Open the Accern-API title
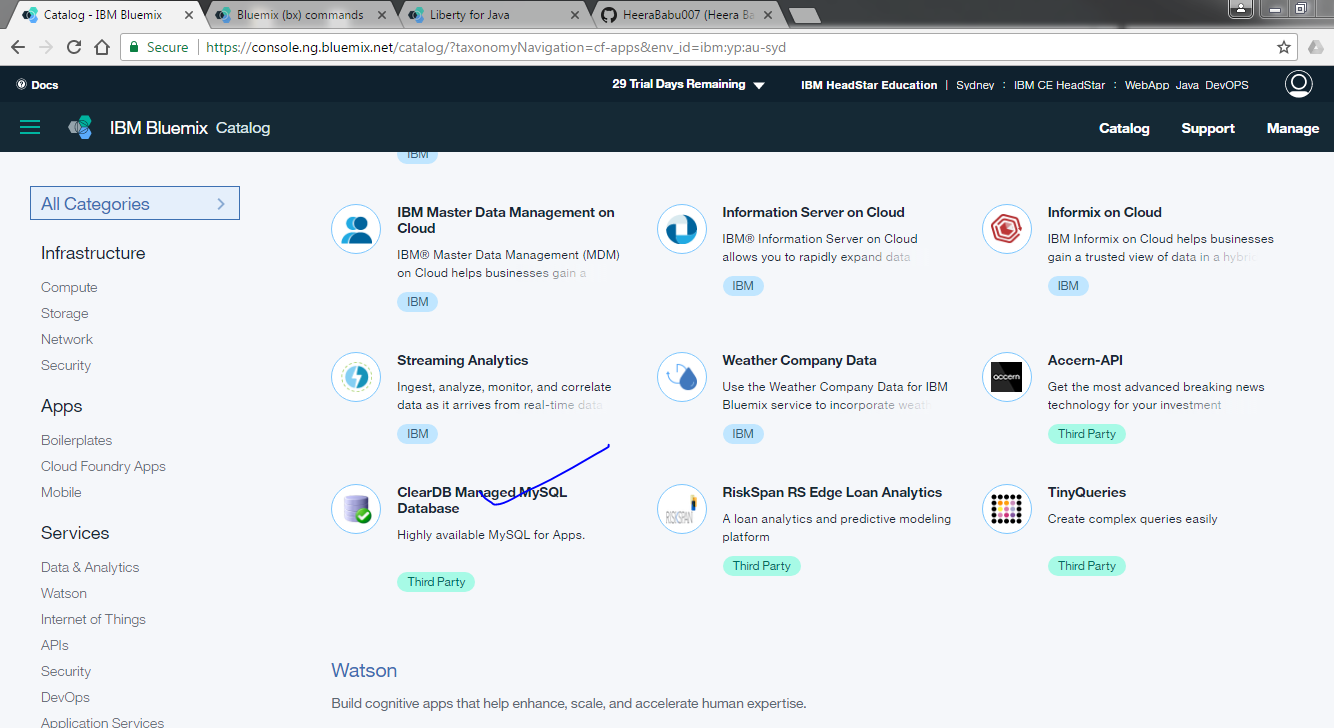Viewport: 1334px width, 728px height. click(x=1085, y=360)
